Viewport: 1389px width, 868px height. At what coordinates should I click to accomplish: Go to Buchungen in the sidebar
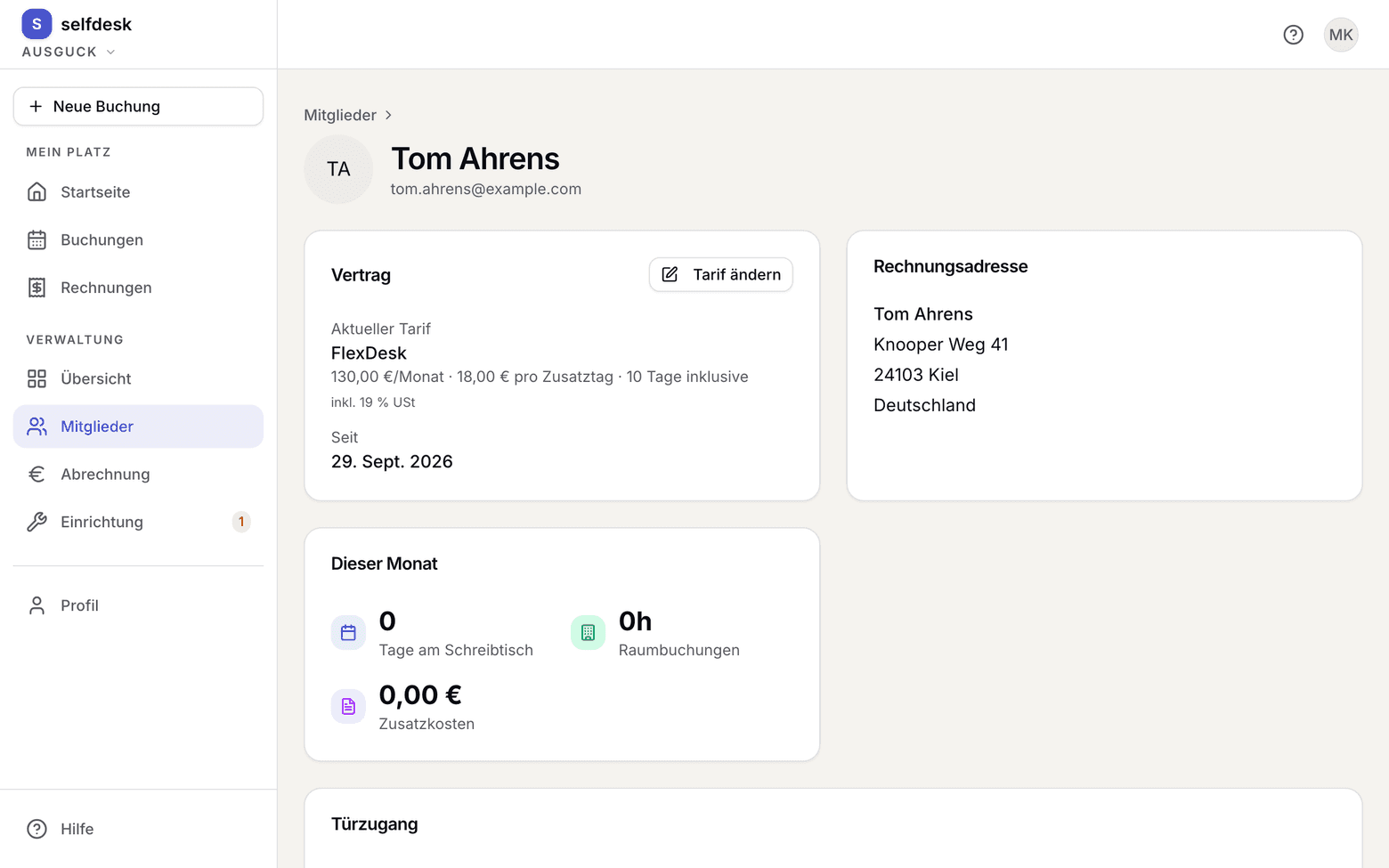(138, 240)
